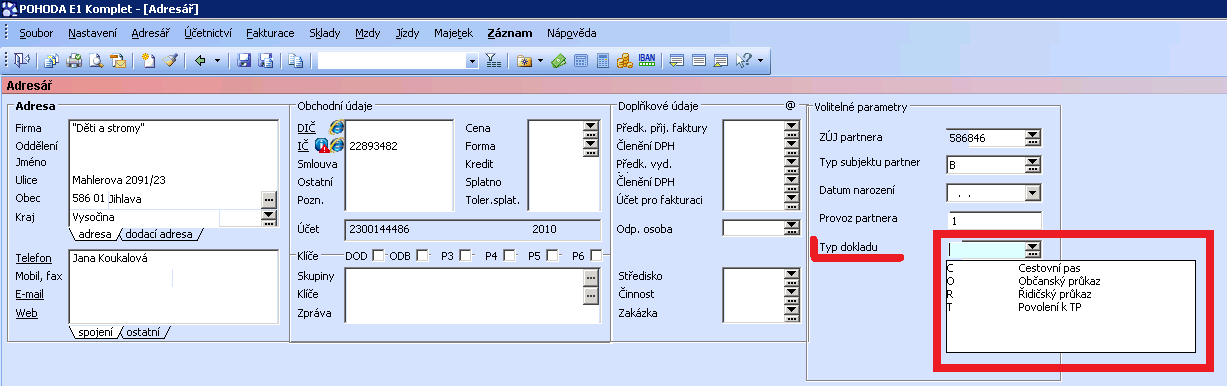Viewport: 1227px width, 386px height.
Task: Open the Kraj dropdown arrow
Action: point(268,216)
